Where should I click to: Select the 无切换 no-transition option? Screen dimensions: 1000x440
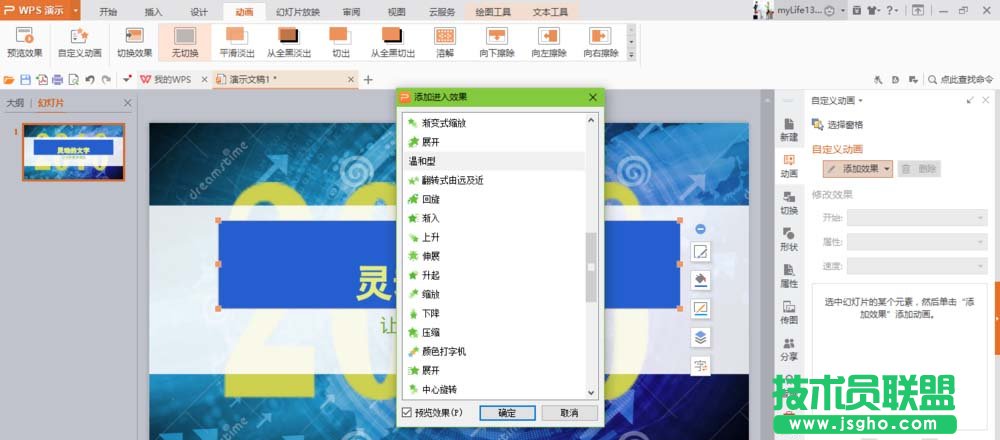184,43
